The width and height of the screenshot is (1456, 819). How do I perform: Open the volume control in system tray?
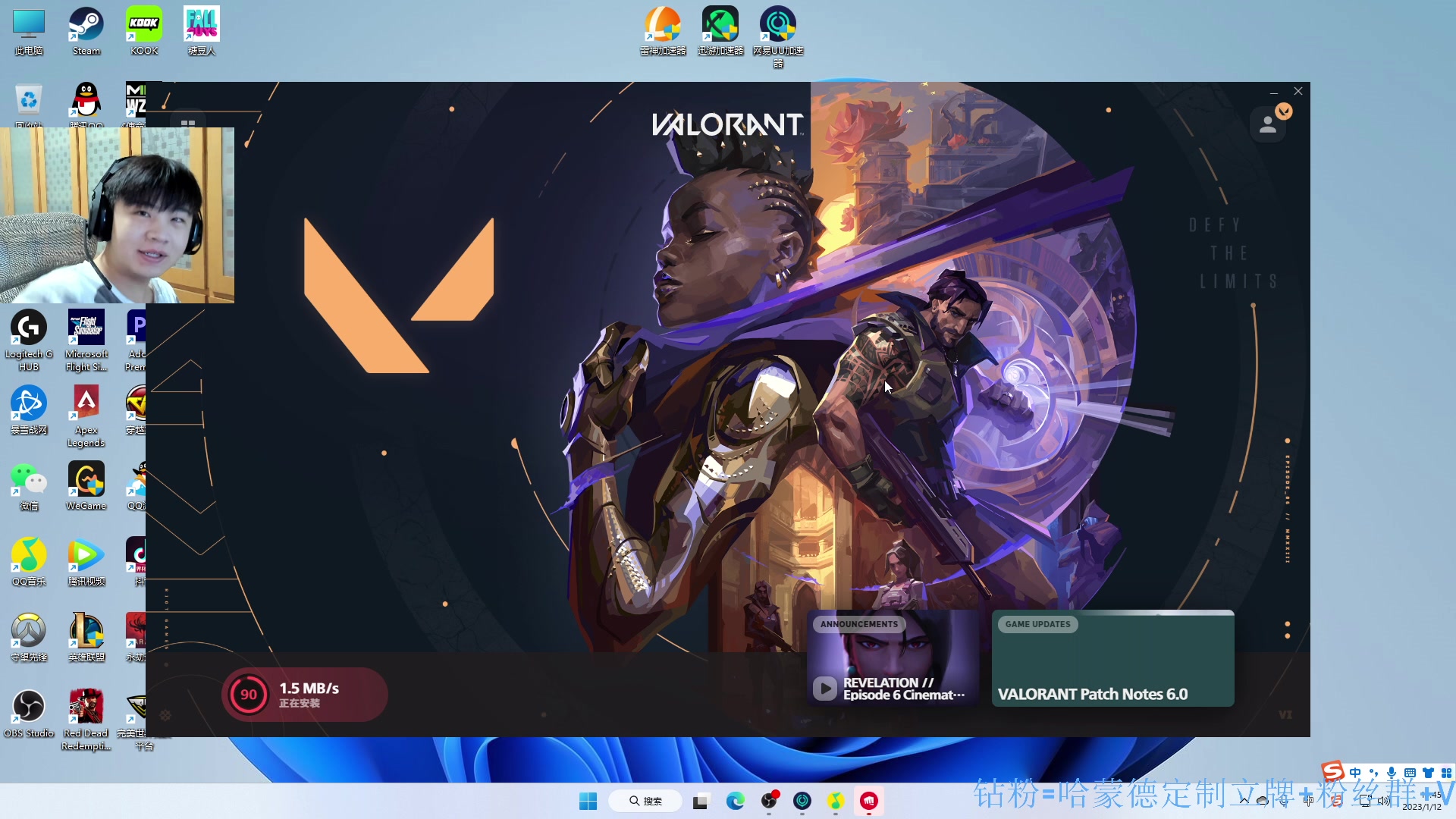coord(1384,801)
